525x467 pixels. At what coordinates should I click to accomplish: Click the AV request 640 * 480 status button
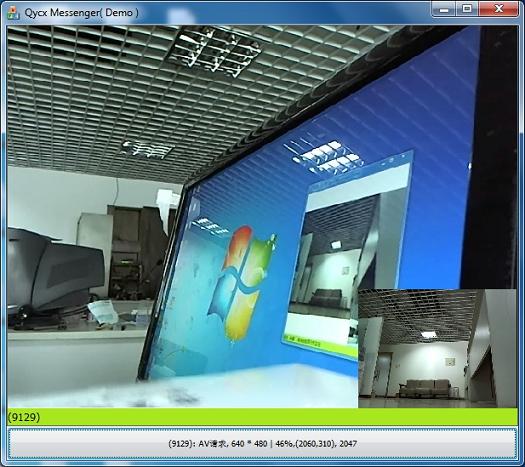pos(262,444)
